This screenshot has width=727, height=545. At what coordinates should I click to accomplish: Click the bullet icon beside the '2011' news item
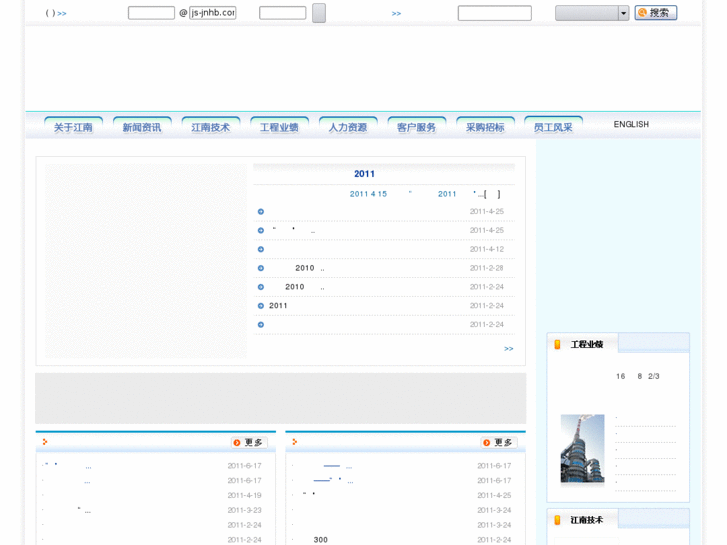pos(261,306)
